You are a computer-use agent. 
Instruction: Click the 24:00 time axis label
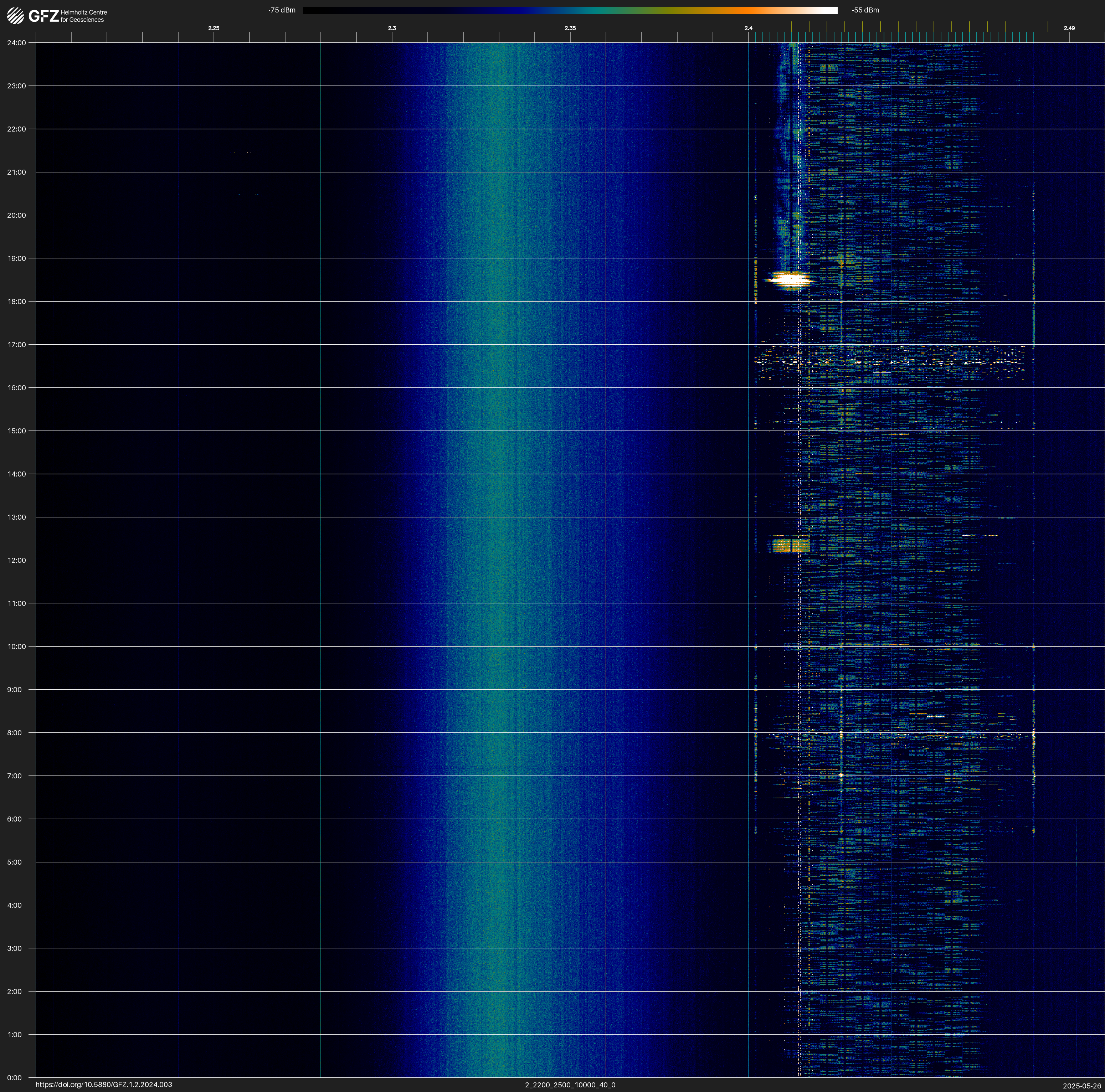tap(17, 43)
